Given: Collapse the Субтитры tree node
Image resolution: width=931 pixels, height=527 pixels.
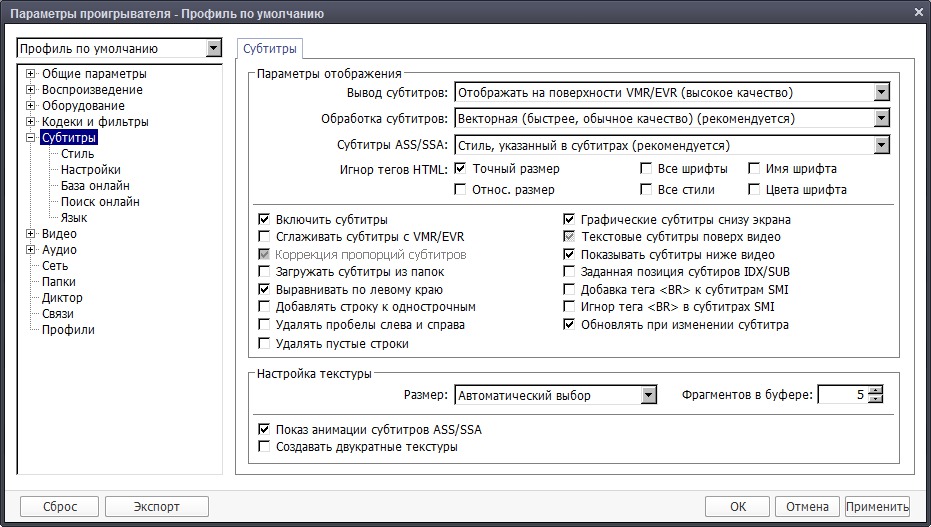Looking at the screenshot, I should pyautogui.click(x=31, y=138).
